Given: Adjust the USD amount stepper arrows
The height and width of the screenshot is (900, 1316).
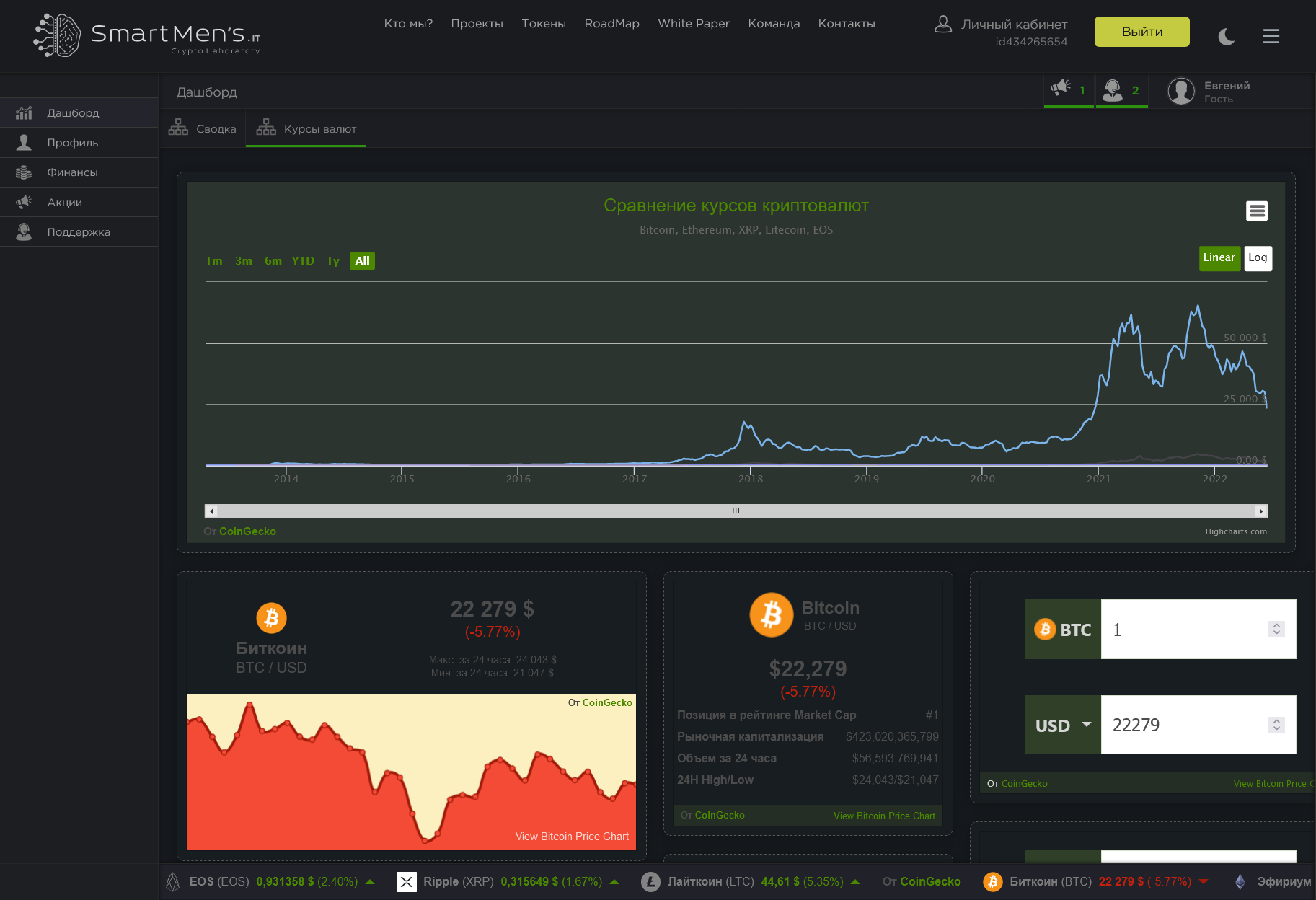Looking at the screenshot, I should click(1276, 725).
